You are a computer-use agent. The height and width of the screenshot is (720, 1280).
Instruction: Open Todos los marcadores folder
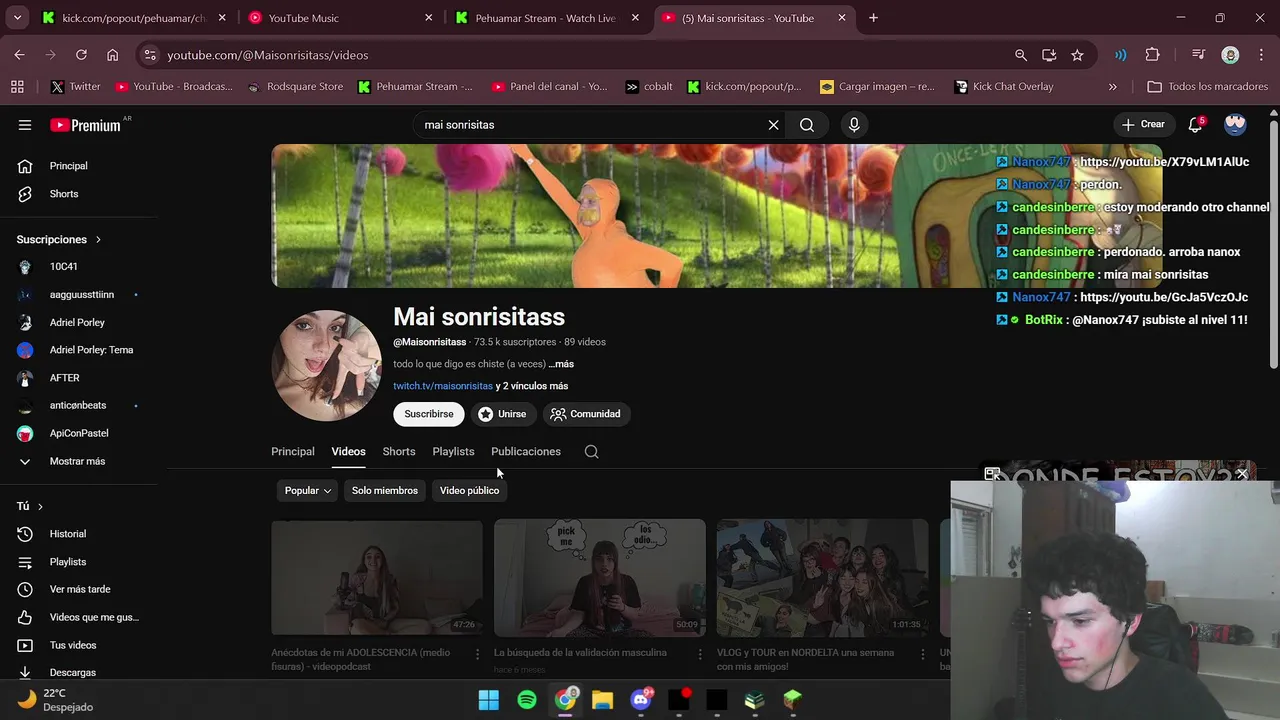[x=1207, y=87]
